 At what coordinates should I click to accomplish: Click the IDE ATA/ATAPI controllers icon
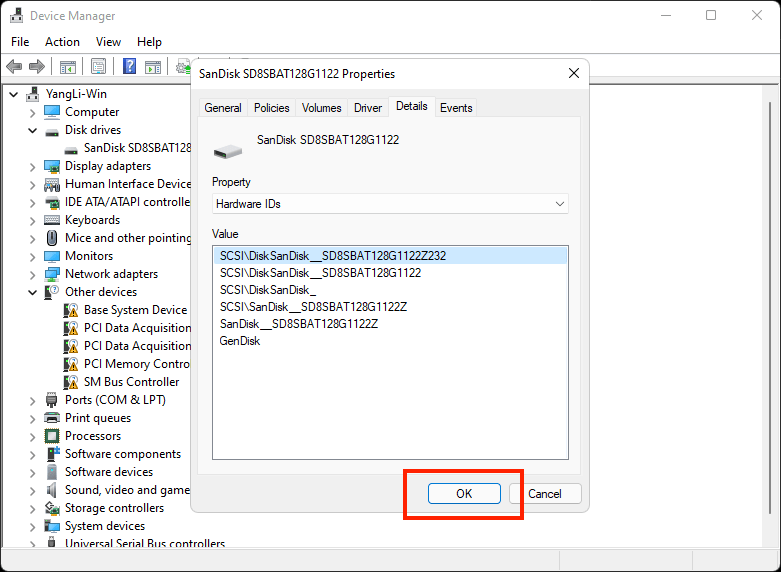[52, 202]
